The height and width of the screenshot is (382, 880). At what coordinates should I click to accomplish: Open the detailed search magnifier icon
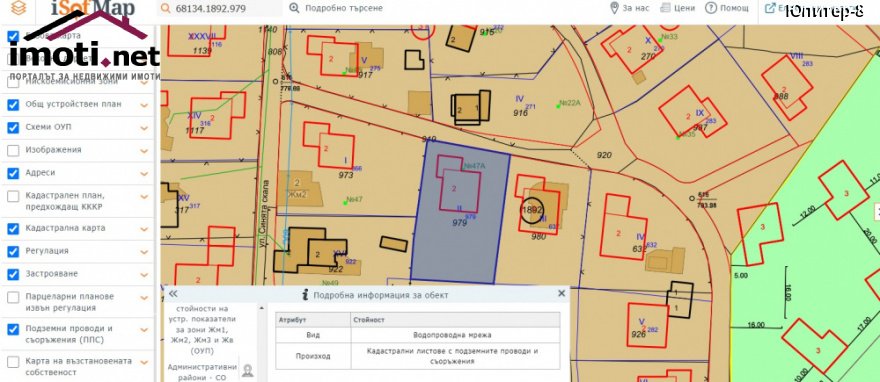[x=294, y=8]
